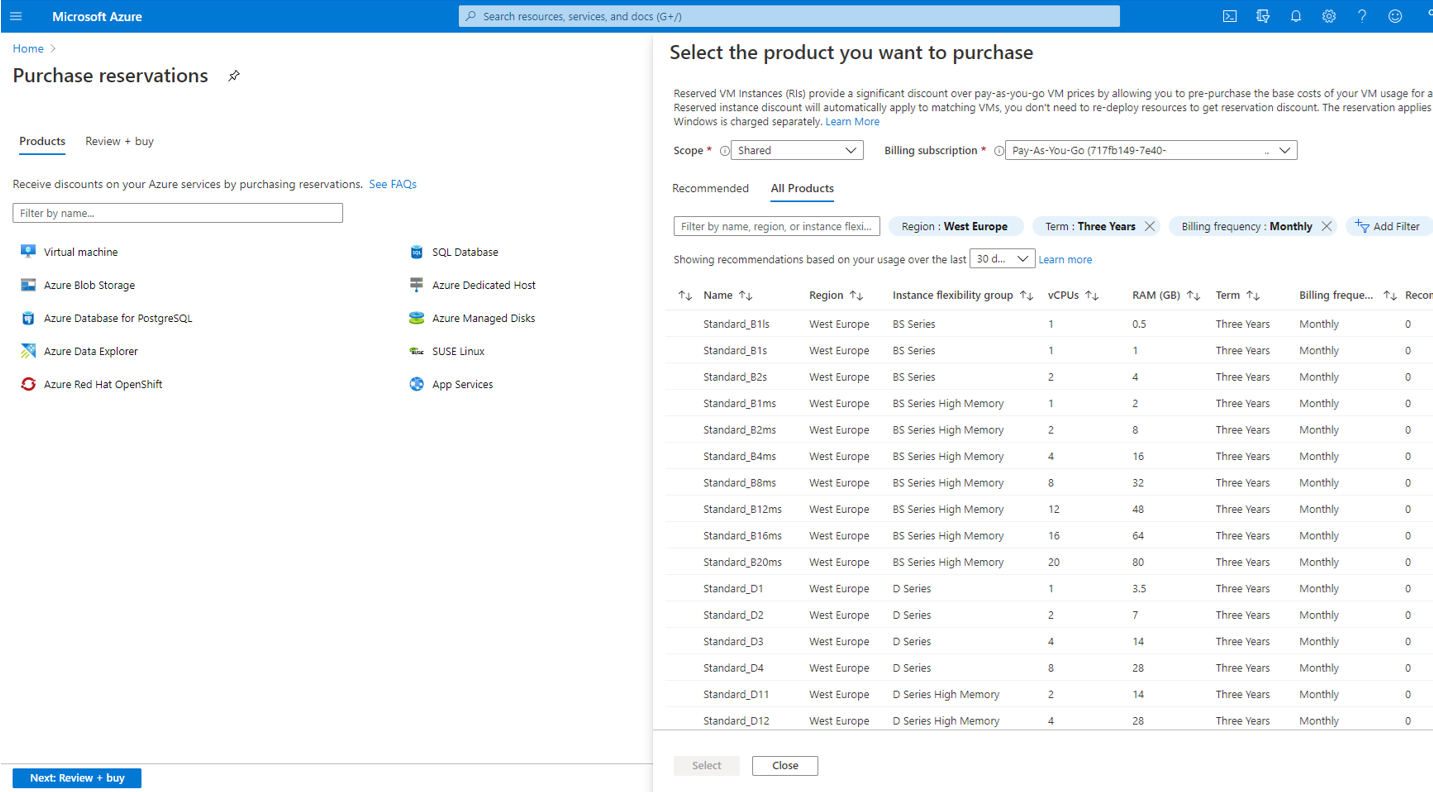Show Scope info tooltip icon

[x=724, y=151]
